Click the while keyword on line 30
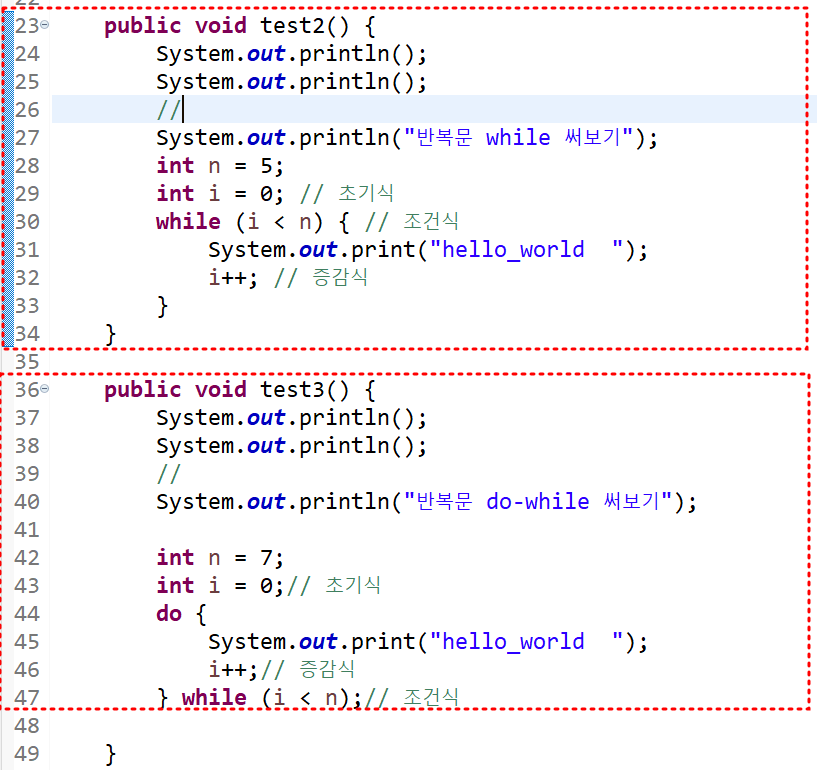The width and height of the screenshot is (817, 770). click(188, 221)
